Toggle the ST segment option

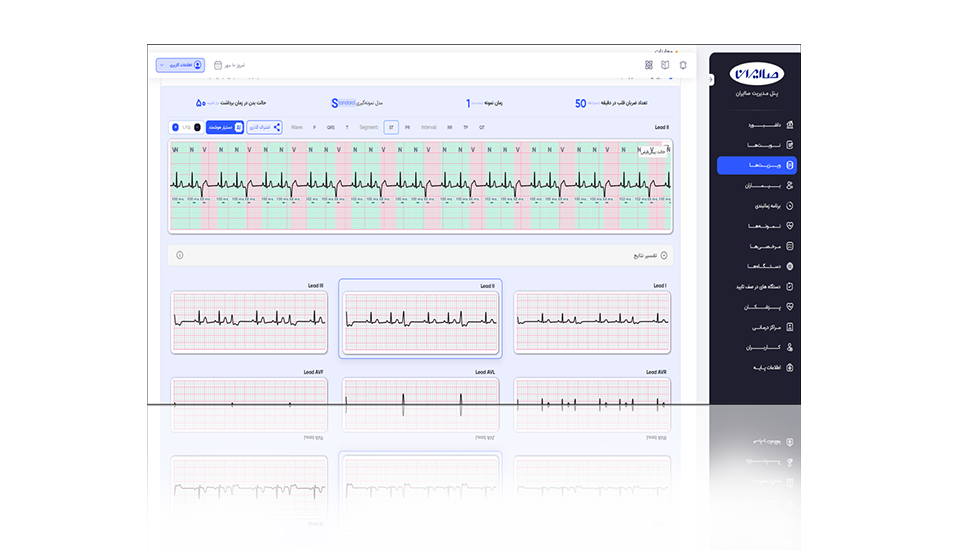pos(391,128)
